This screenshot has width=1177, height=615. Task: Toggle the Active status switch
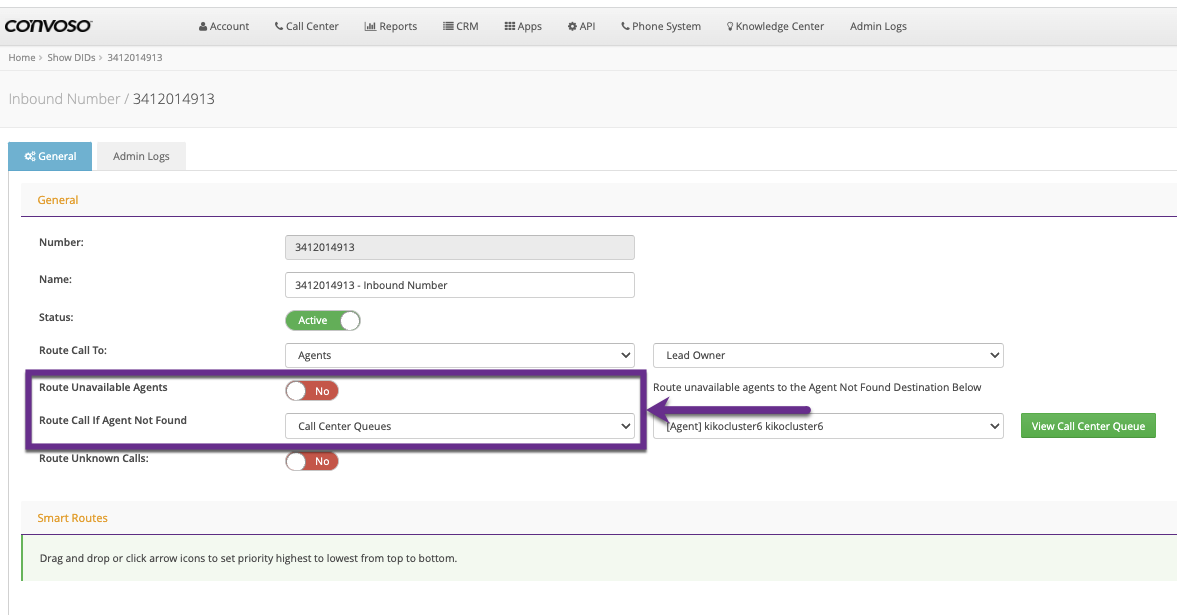coord(322,321)
